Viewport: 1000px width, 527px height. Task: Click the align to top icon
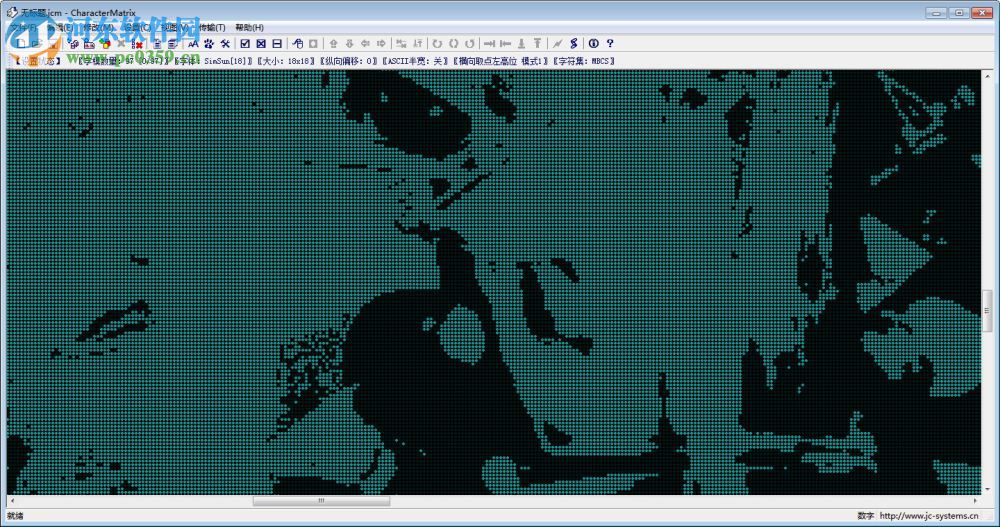[x=538, y=43]
